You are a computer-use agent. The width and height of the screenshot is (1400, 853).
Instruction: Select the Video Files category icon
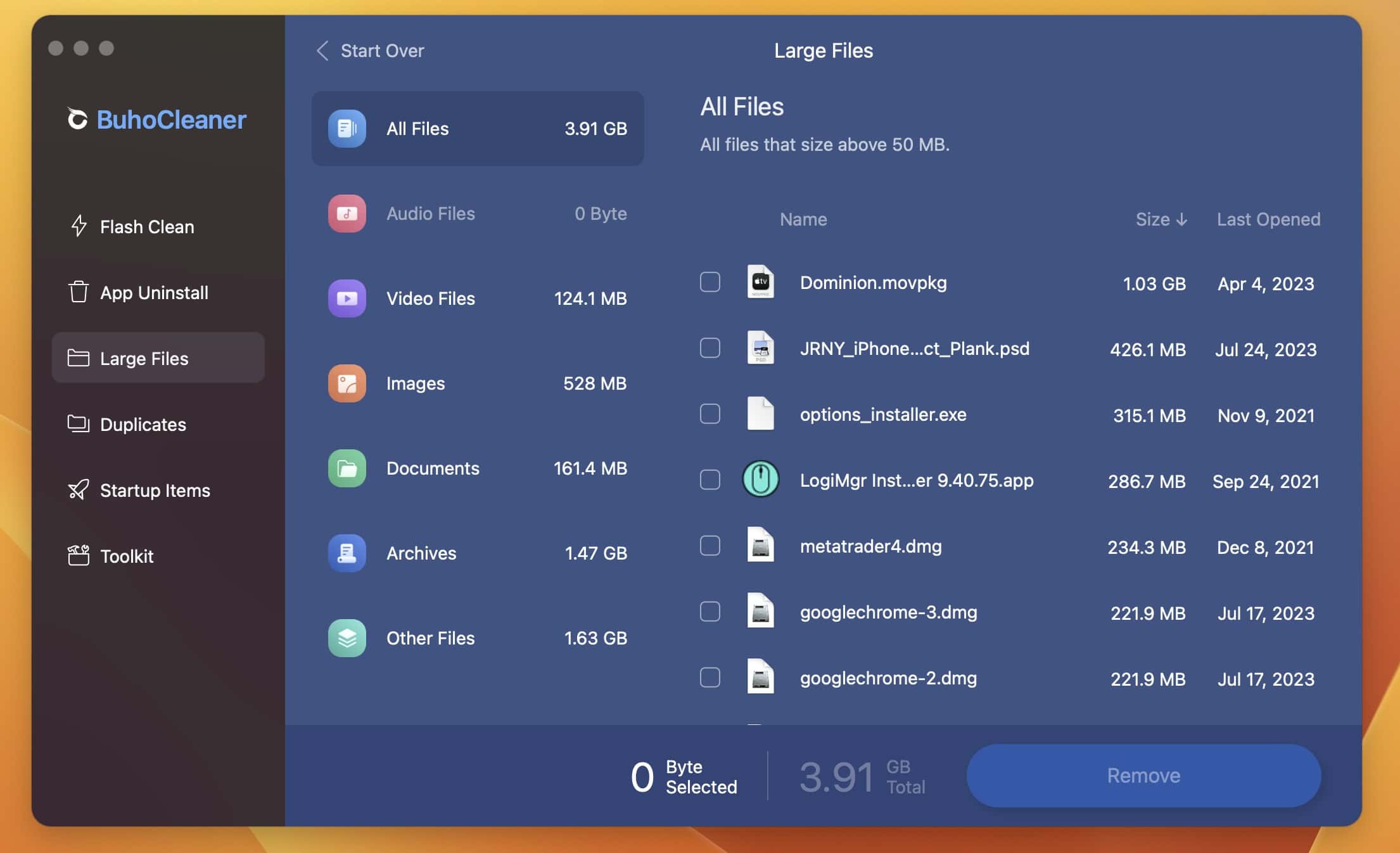coord(347,298)
